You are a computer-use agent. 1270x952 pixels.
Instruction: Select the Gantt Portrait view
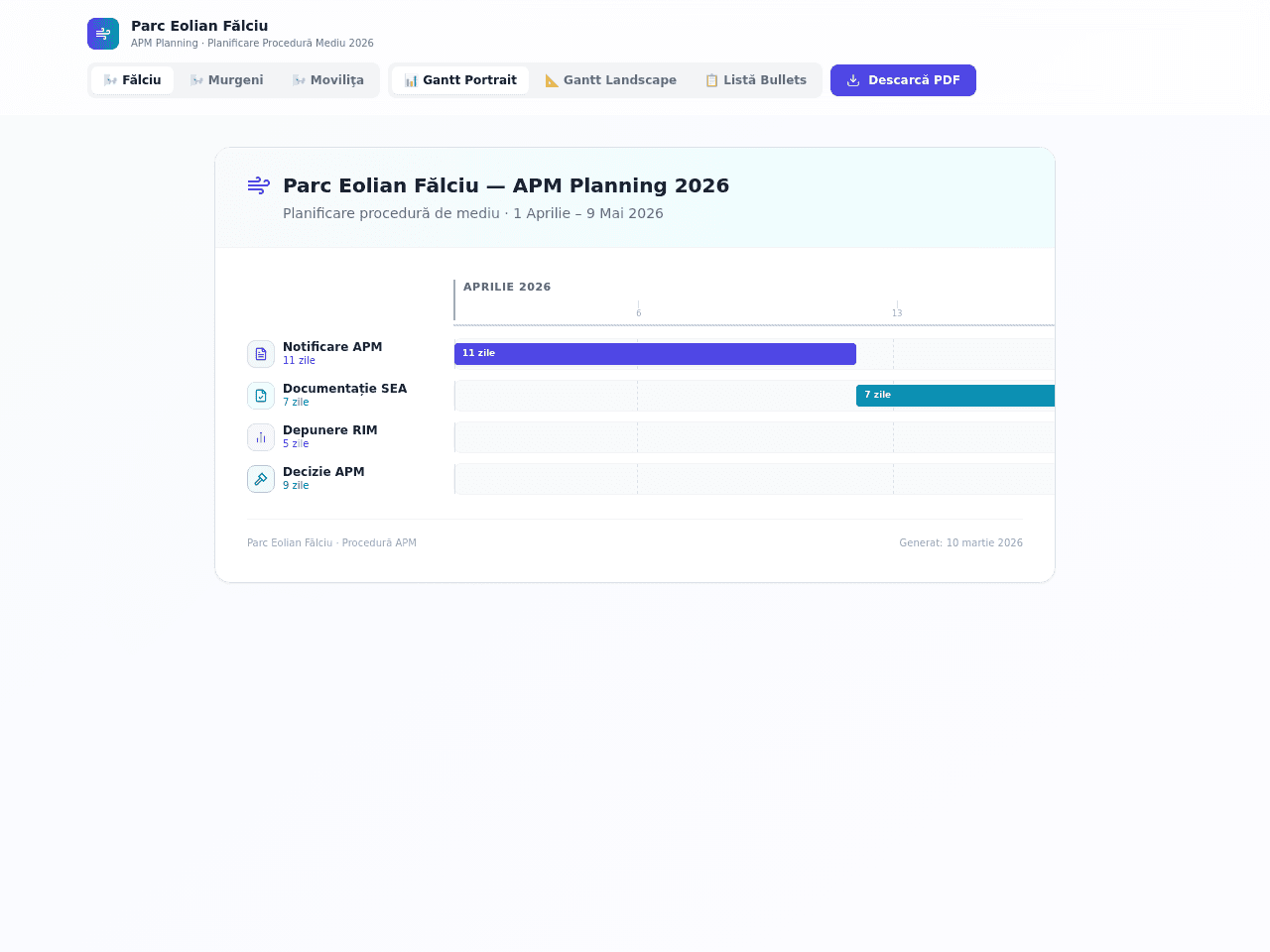(460, 80)
